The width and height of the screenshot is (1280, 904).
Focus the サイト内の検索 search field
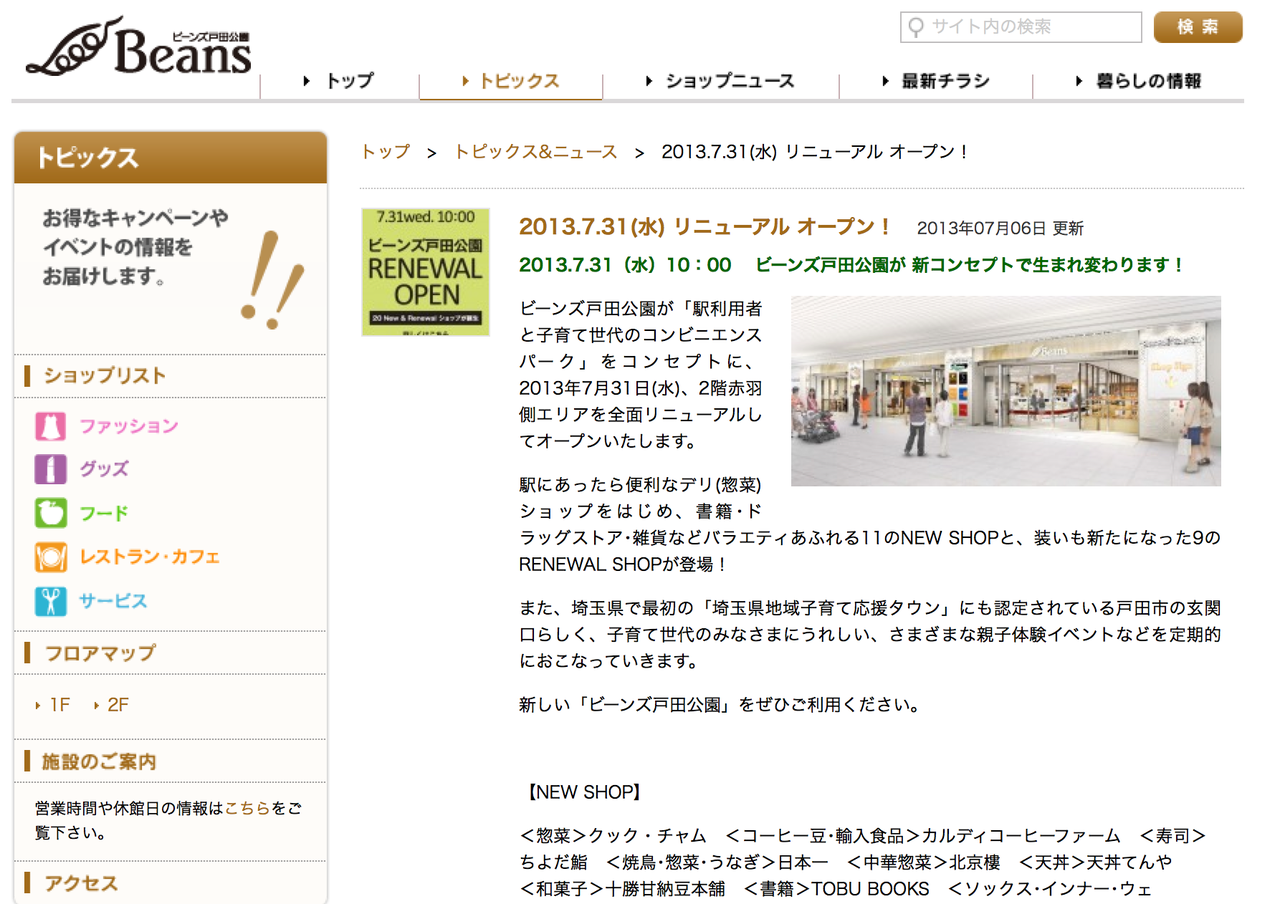[1021, 27]
